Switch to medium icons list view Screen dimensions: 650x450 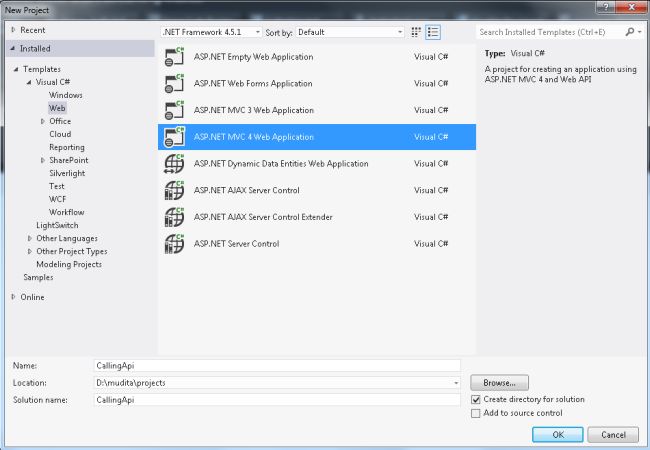pyautogui.click(x=433, y=32)
